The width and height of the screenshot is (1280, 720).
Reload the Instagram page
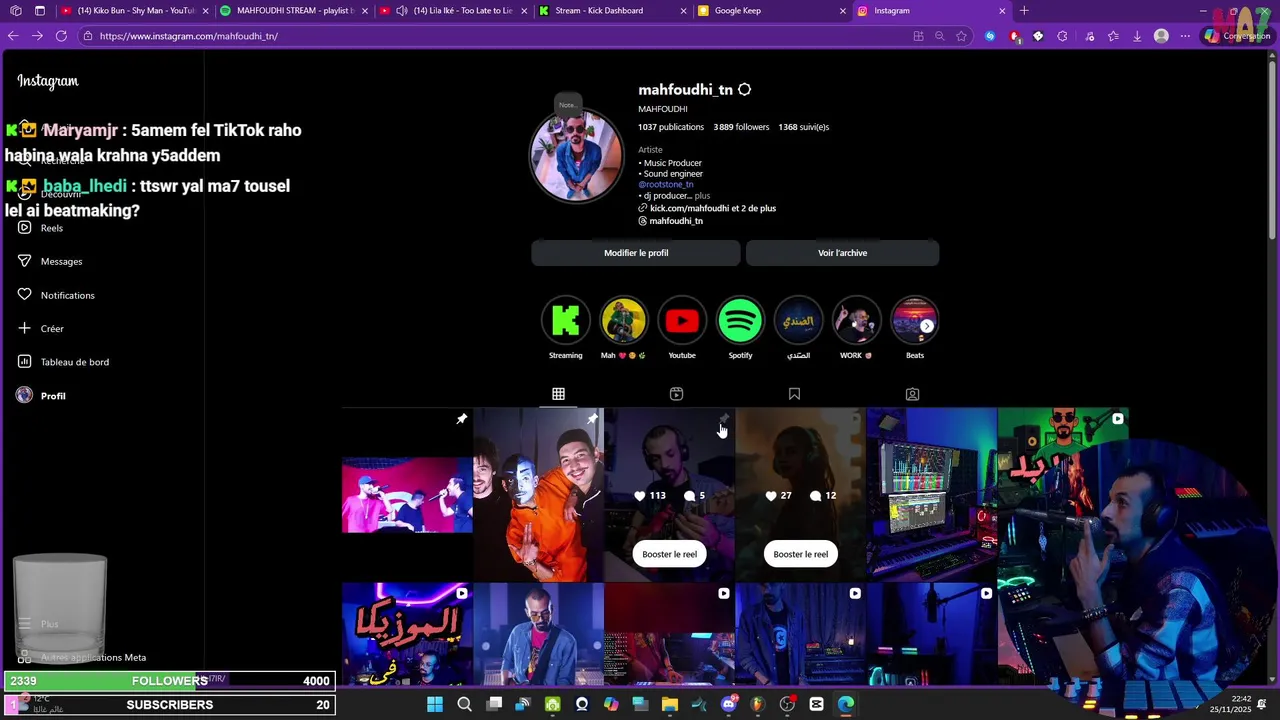(x=61, y=36)
